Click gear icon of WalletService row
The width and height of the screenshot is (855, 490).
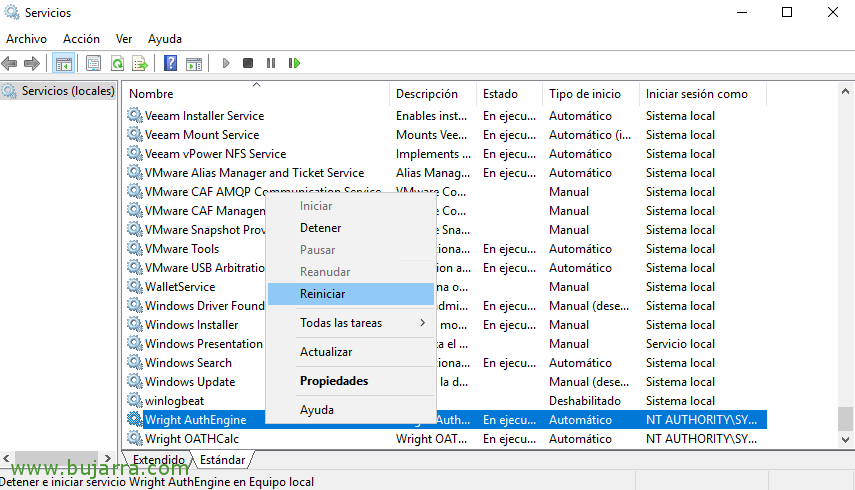click(x=135, y=286)
